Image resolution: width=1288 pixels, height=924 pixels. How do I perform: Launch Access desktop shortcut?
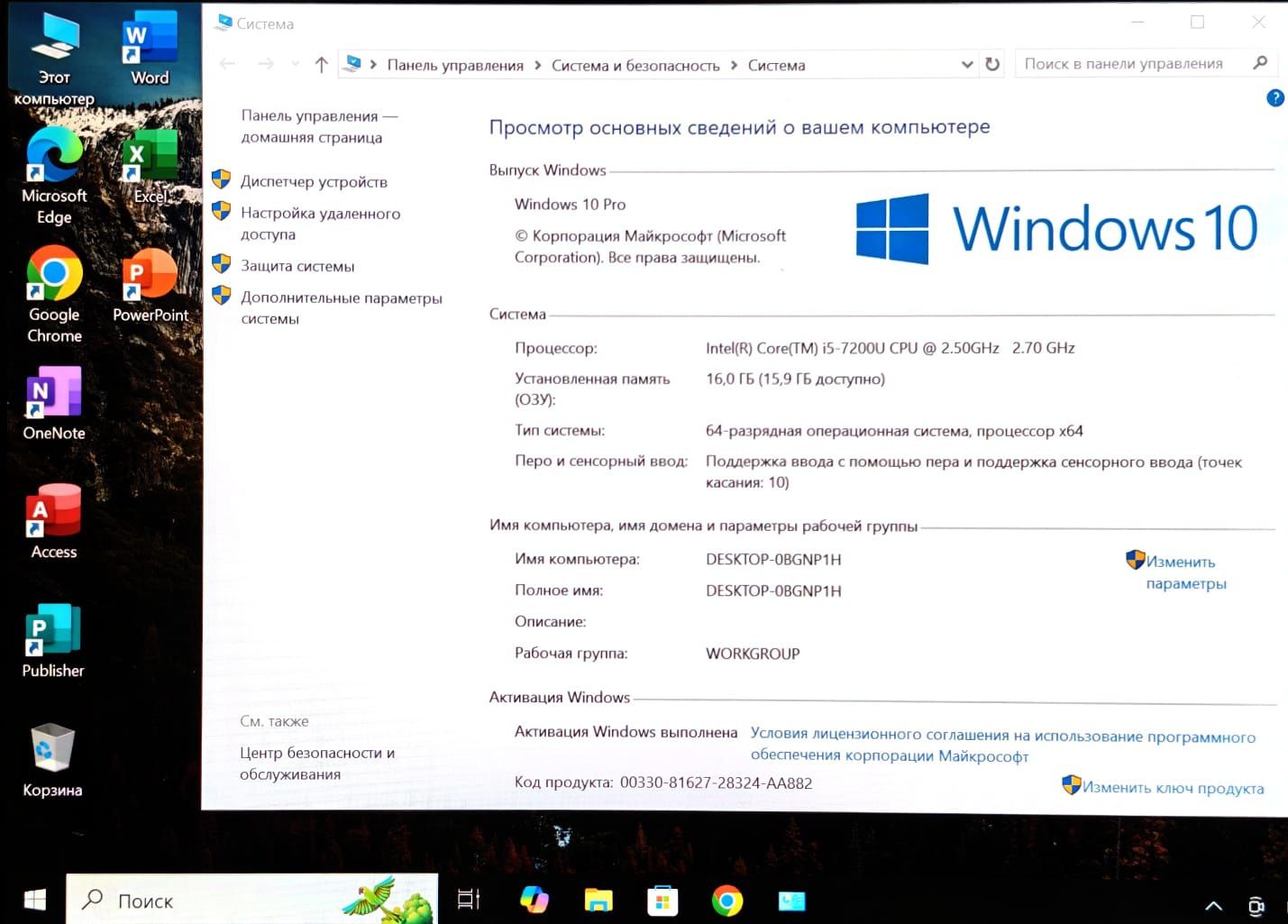pos(54,522)
